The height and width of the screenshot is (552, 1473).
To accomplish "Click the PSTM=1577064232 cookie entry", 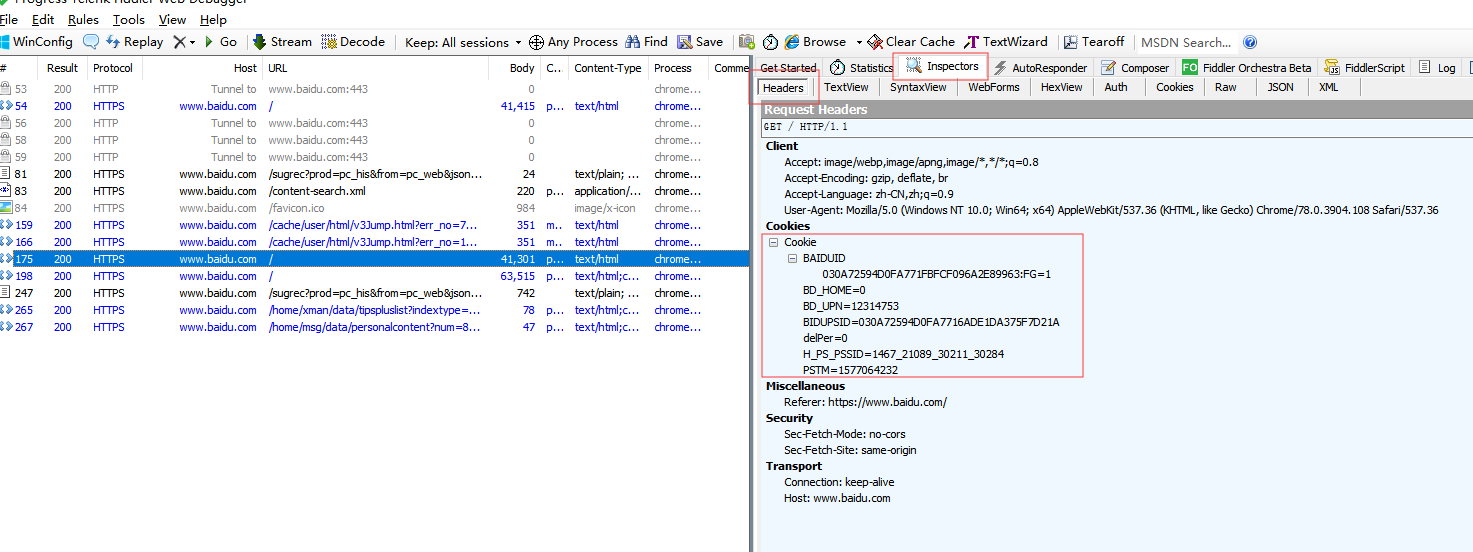I will click(x=850, y=370).
